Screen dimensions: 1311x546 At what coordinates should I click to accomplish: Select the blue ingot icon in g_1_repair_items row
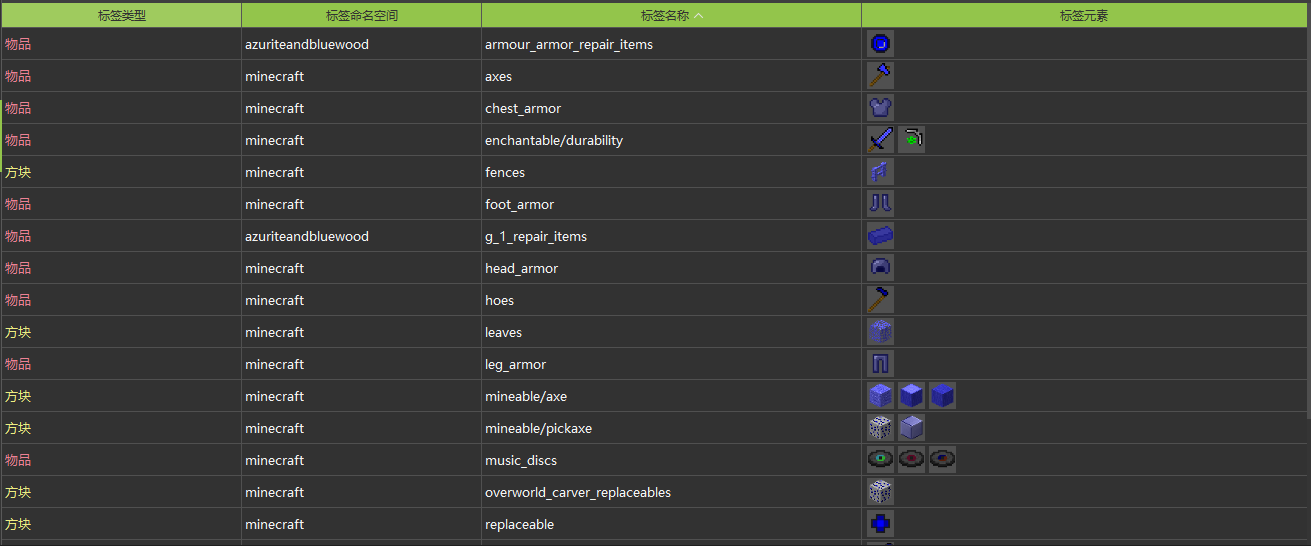[880, 236]
